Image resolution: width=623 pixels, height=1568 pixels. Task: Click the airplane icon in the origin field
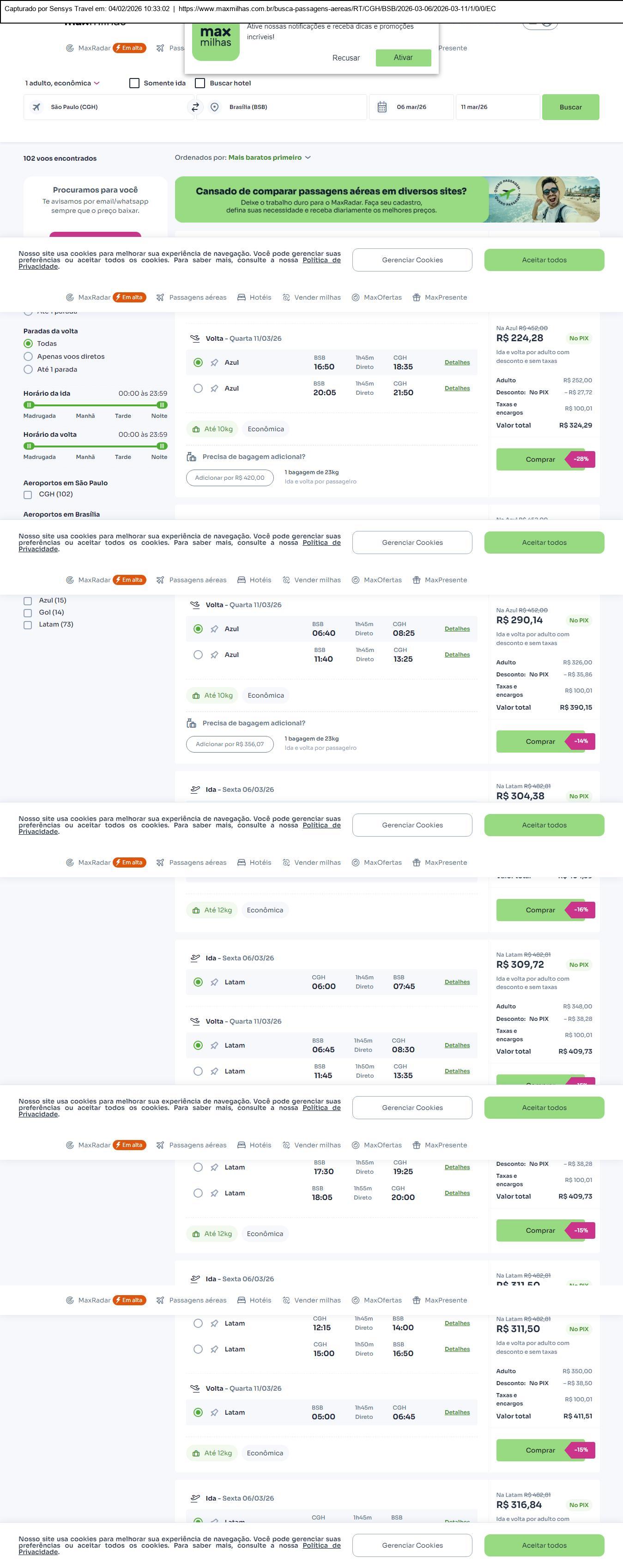(36, 107)
